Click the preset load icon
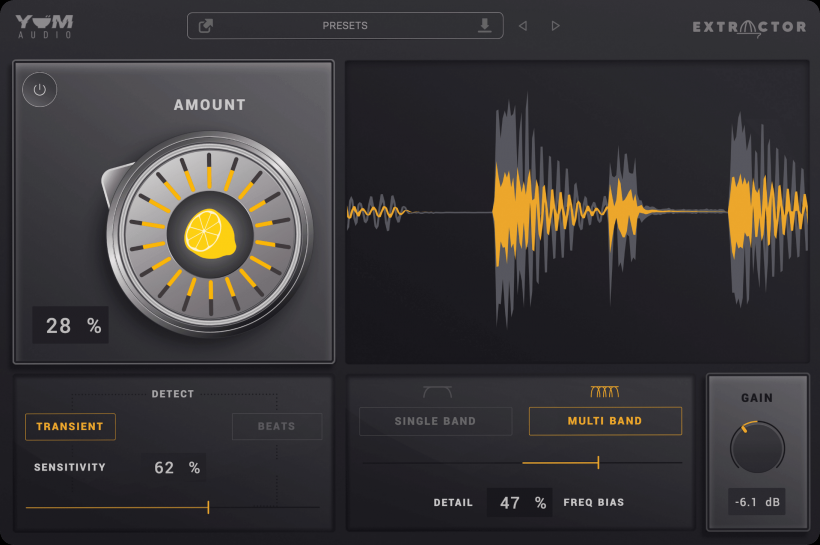Screen dimensions: 820x545 [206, 26]
